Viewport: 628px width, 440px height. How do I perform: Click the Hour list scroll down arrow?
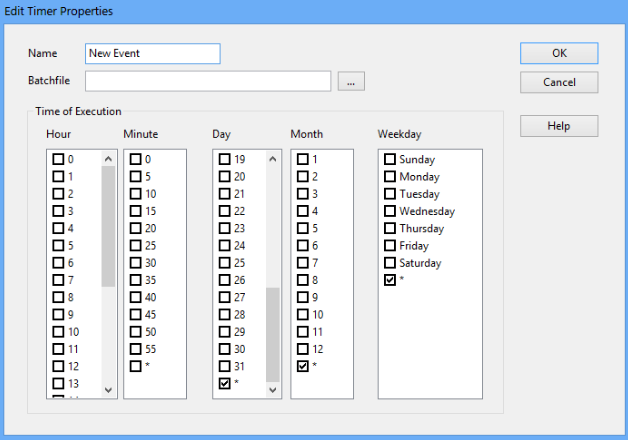(x=108, y=390)
